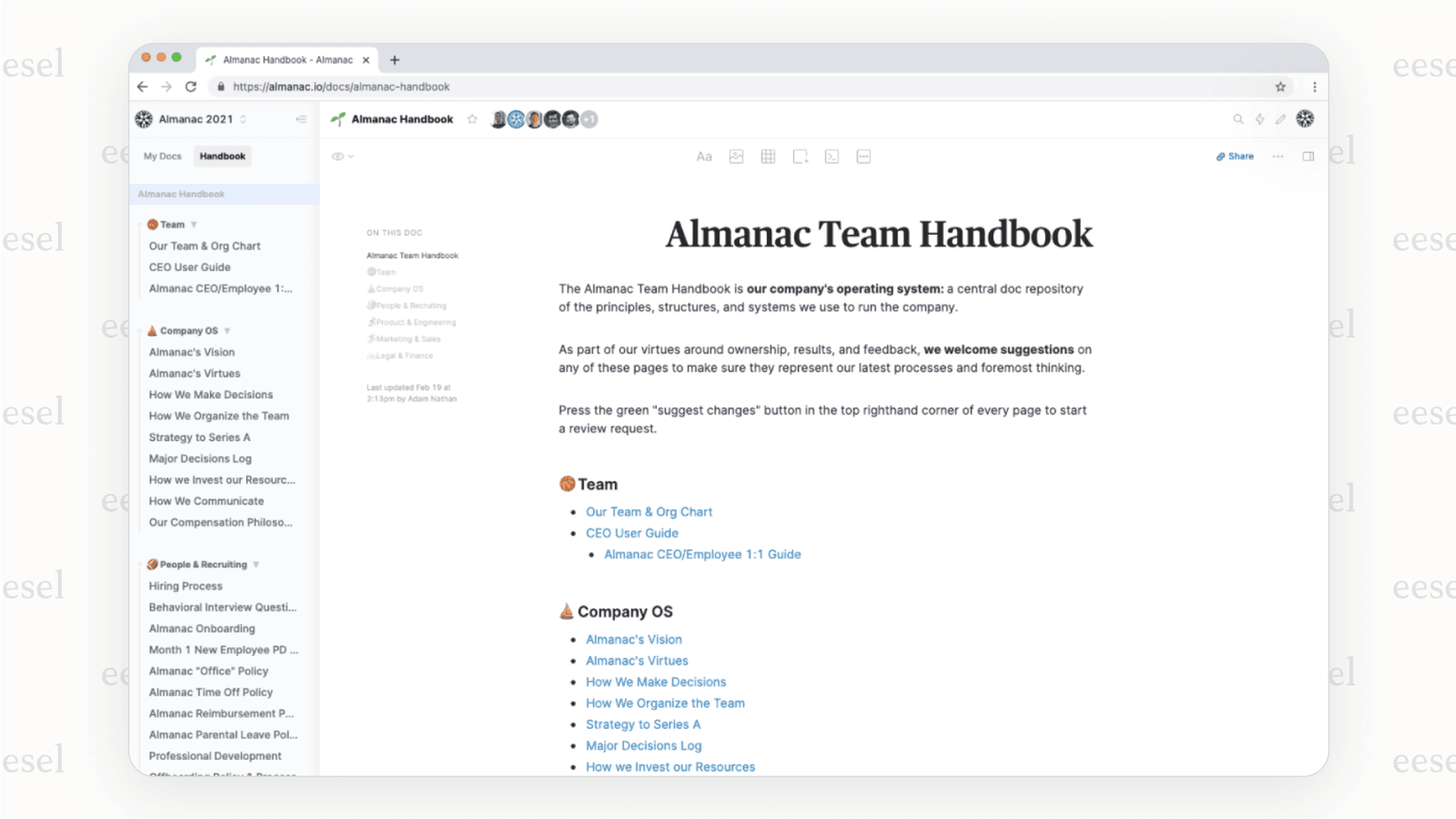Collapse the Company OS sidebar section
The height and width of the screenshot is (819, 1456).
point(227,330)
